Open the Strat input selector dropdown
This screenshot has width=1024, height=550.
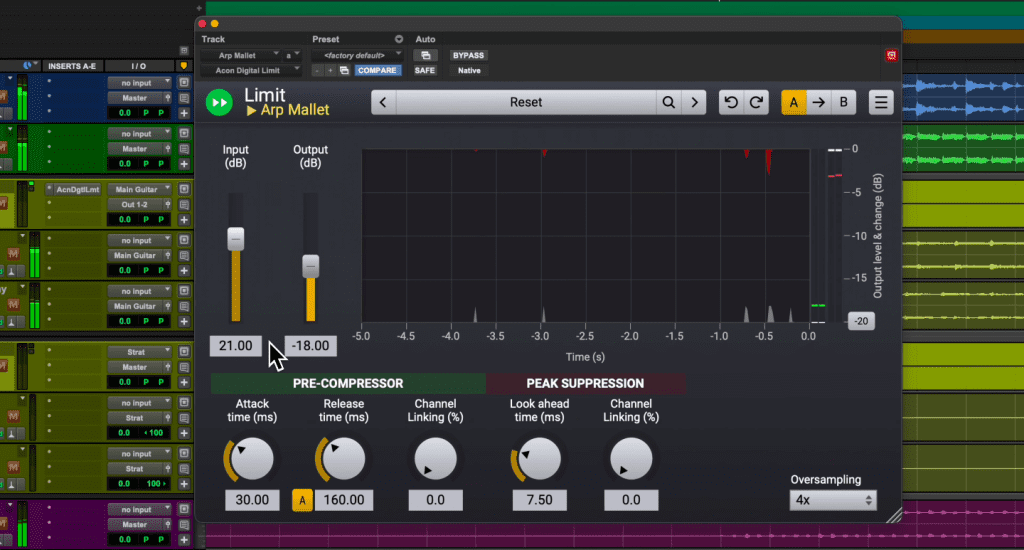[139, 352]
